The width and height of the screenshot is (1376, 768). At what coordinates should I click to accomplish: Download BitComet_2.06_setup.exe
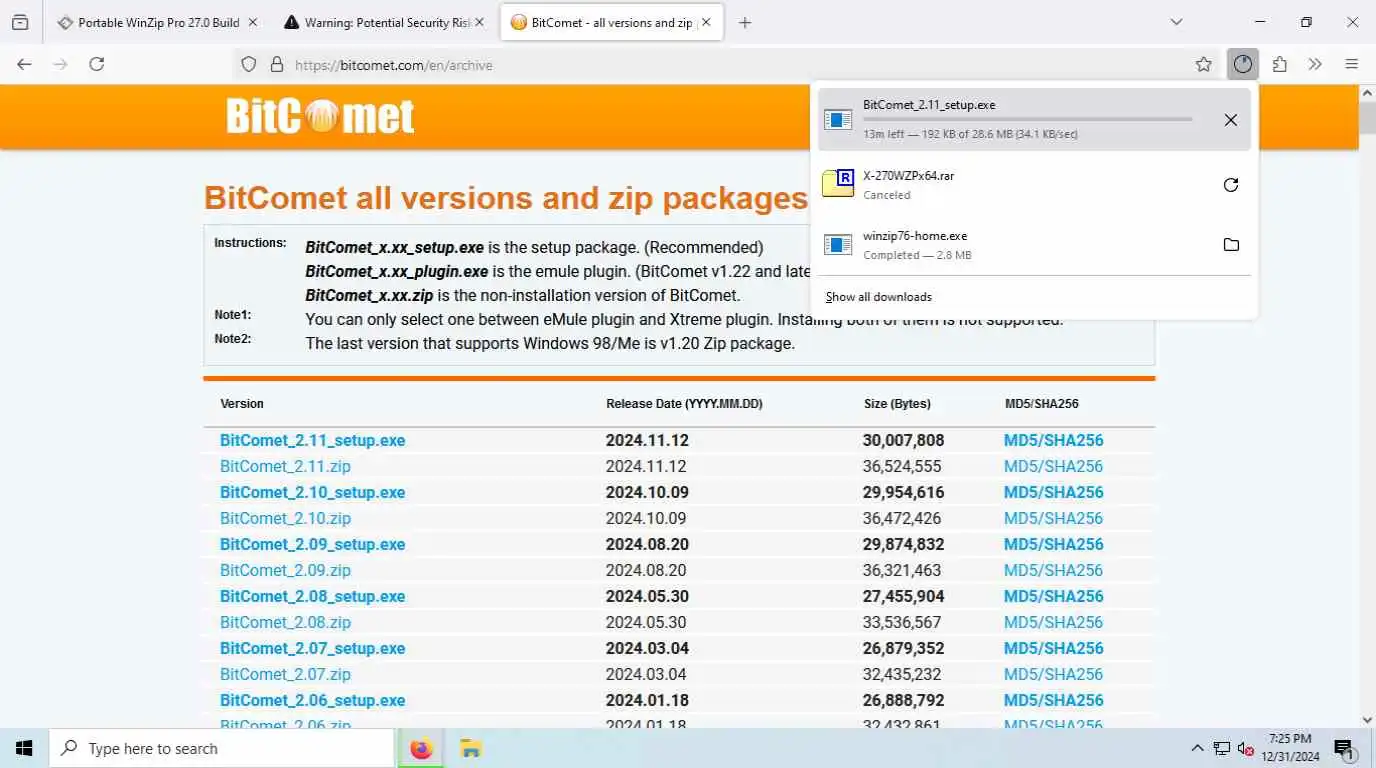pyautogui.click(x=312, y=700)
